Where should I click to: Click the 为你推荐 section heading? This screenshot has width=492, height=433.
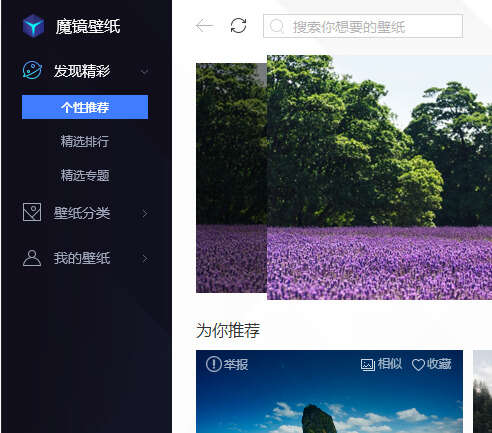pyautogui.click(x=228, y=330)
